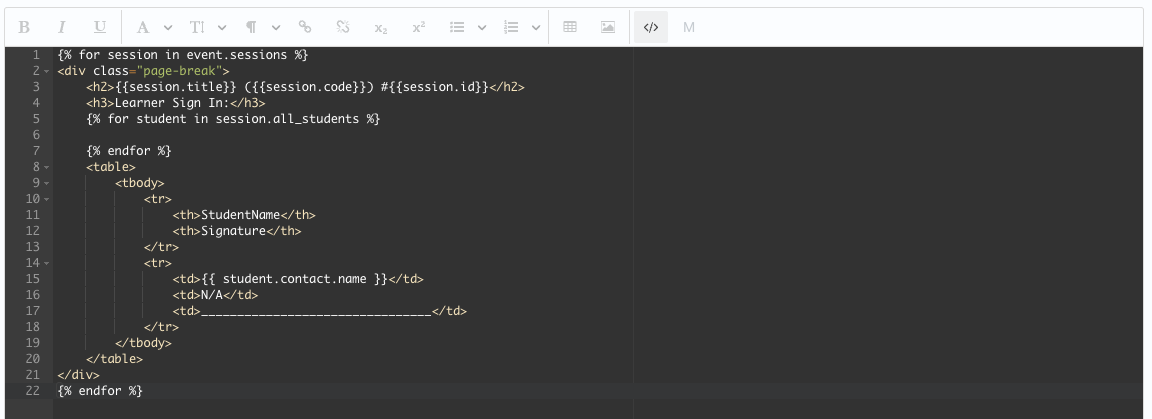Screen dimensions: 1152x419
Task: Click the opening <table> tag on line 8
Action: [x=111, y=167]
